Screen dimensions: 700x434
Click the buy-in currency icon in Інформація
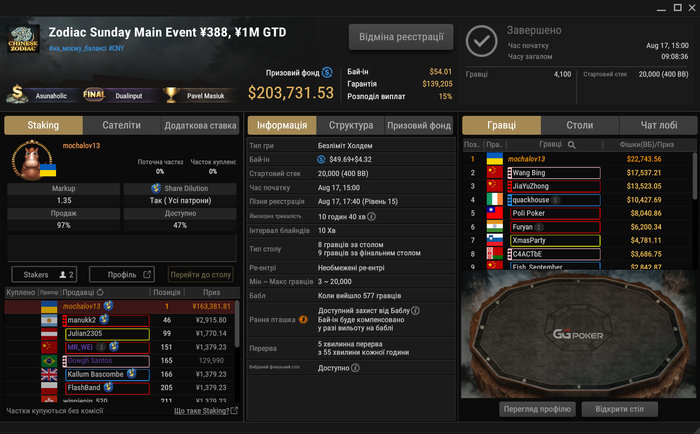(321, 159)
